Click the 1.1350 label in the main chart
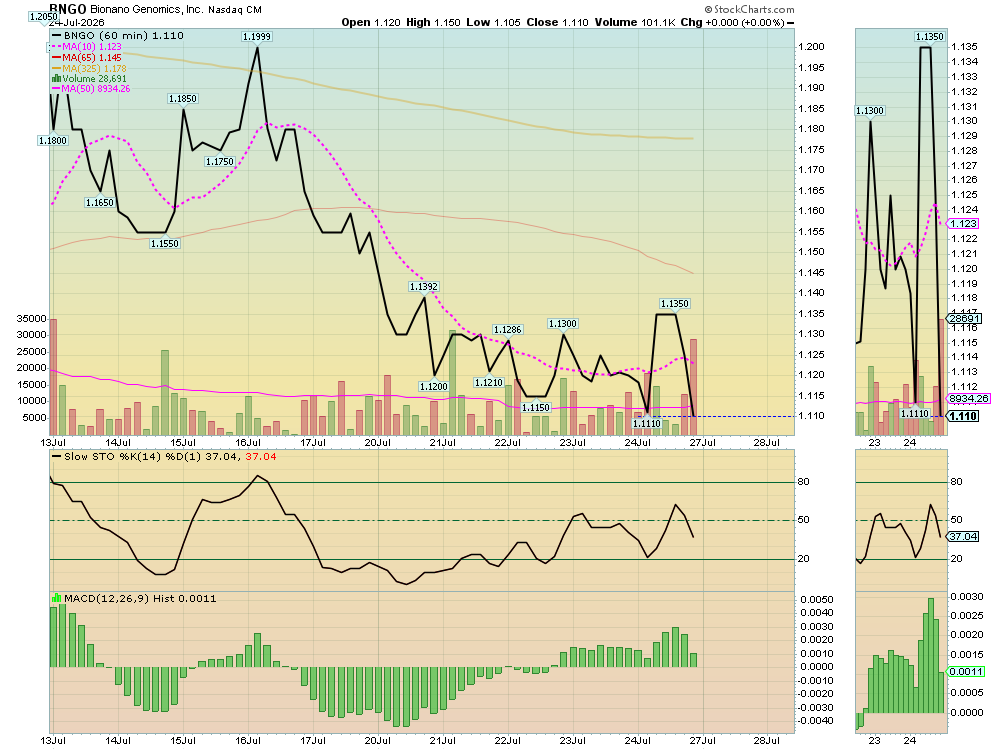 [675, 304]
